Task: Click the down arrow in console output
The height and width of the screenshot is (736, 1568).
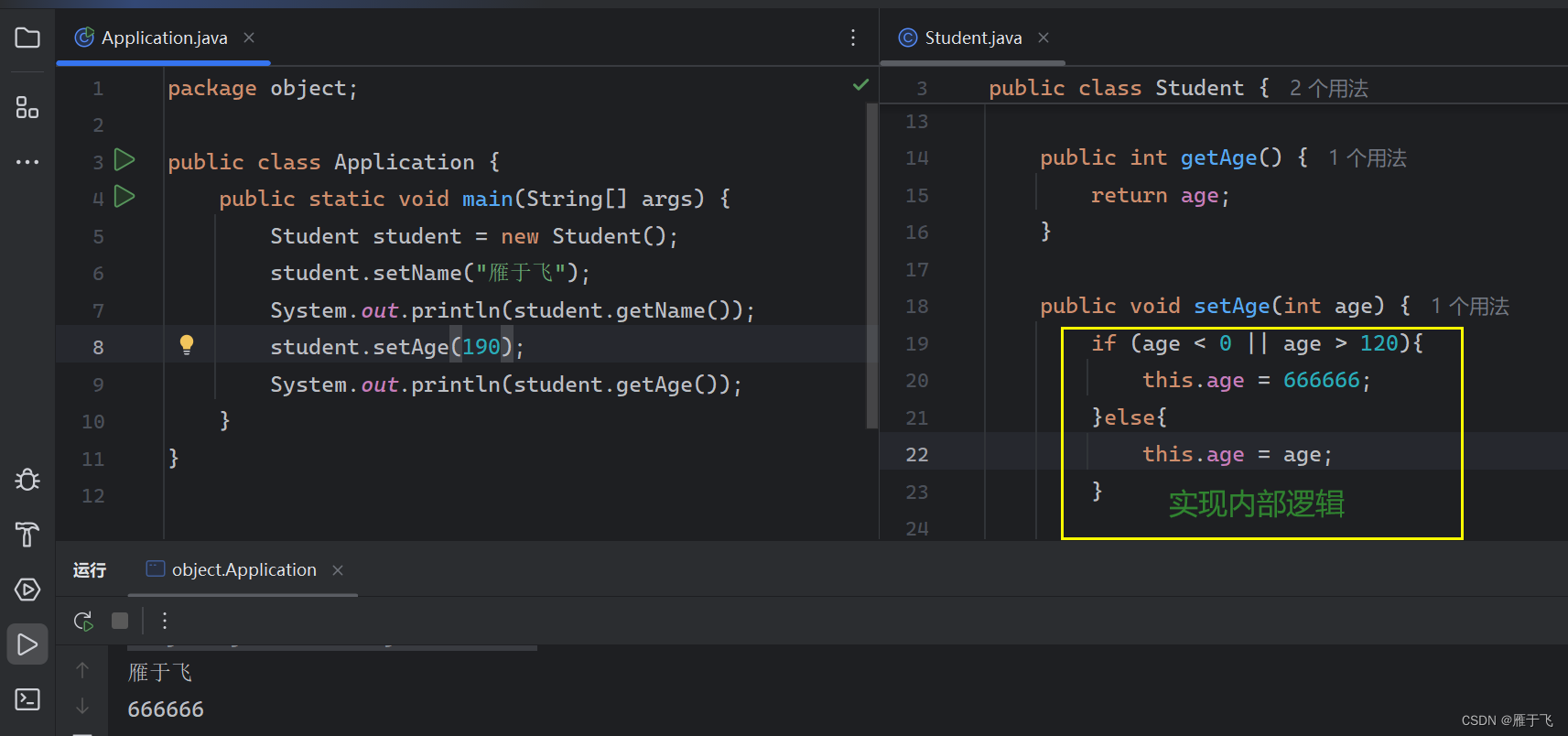Action: click(82, 706)
